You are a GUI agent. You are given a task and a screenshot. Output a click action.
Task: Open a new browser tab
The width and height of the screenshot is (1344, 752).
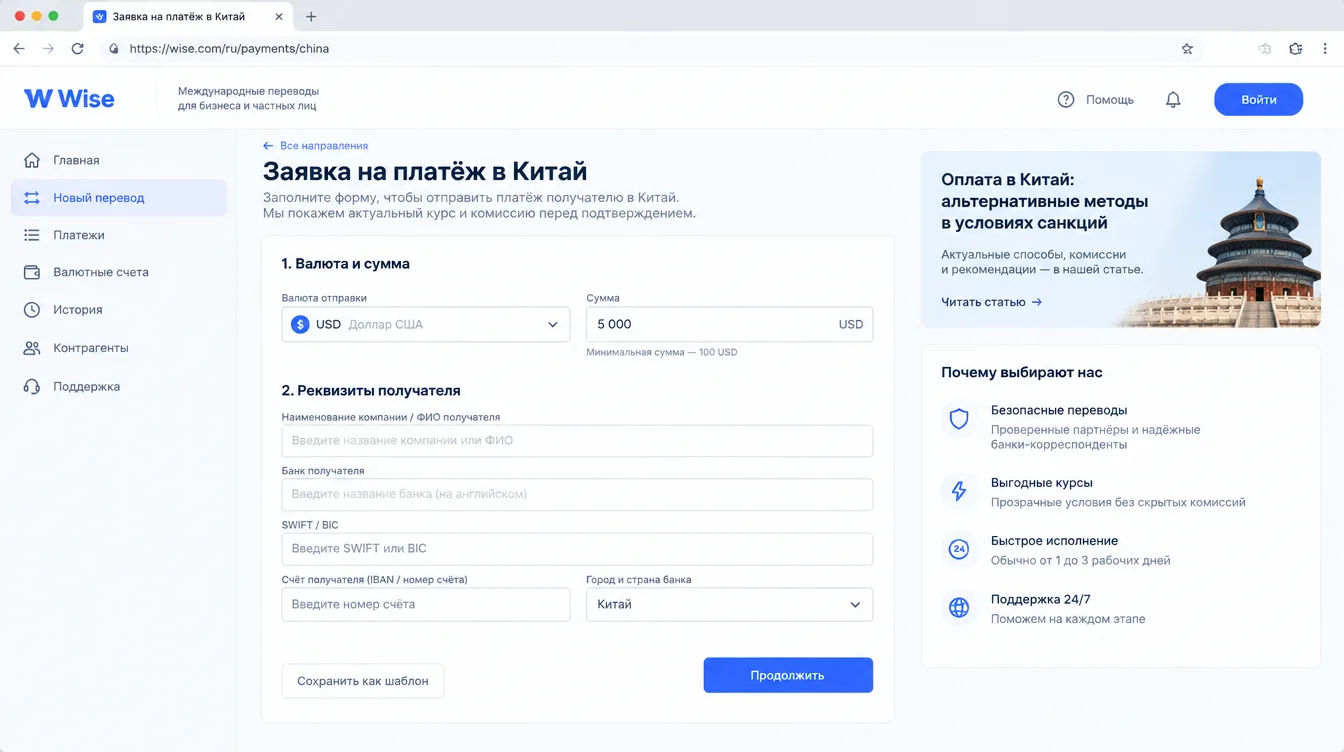311,16
